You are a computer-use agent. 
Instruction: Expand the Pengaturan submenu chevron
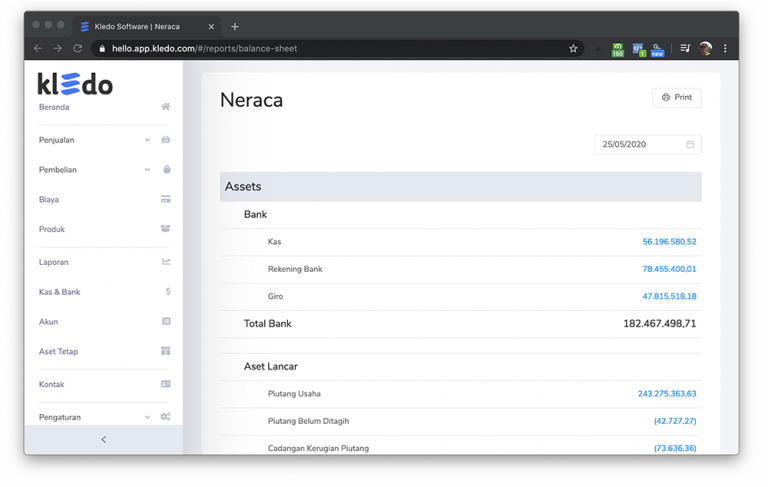(147, 417)
